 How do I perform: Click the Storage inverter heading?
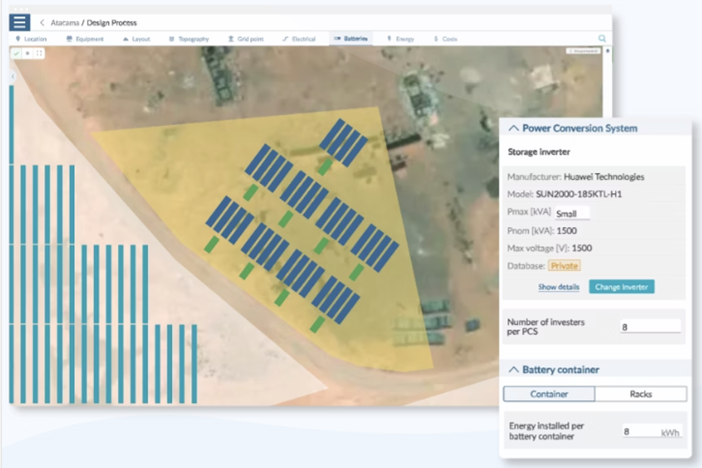coord(539,152)
